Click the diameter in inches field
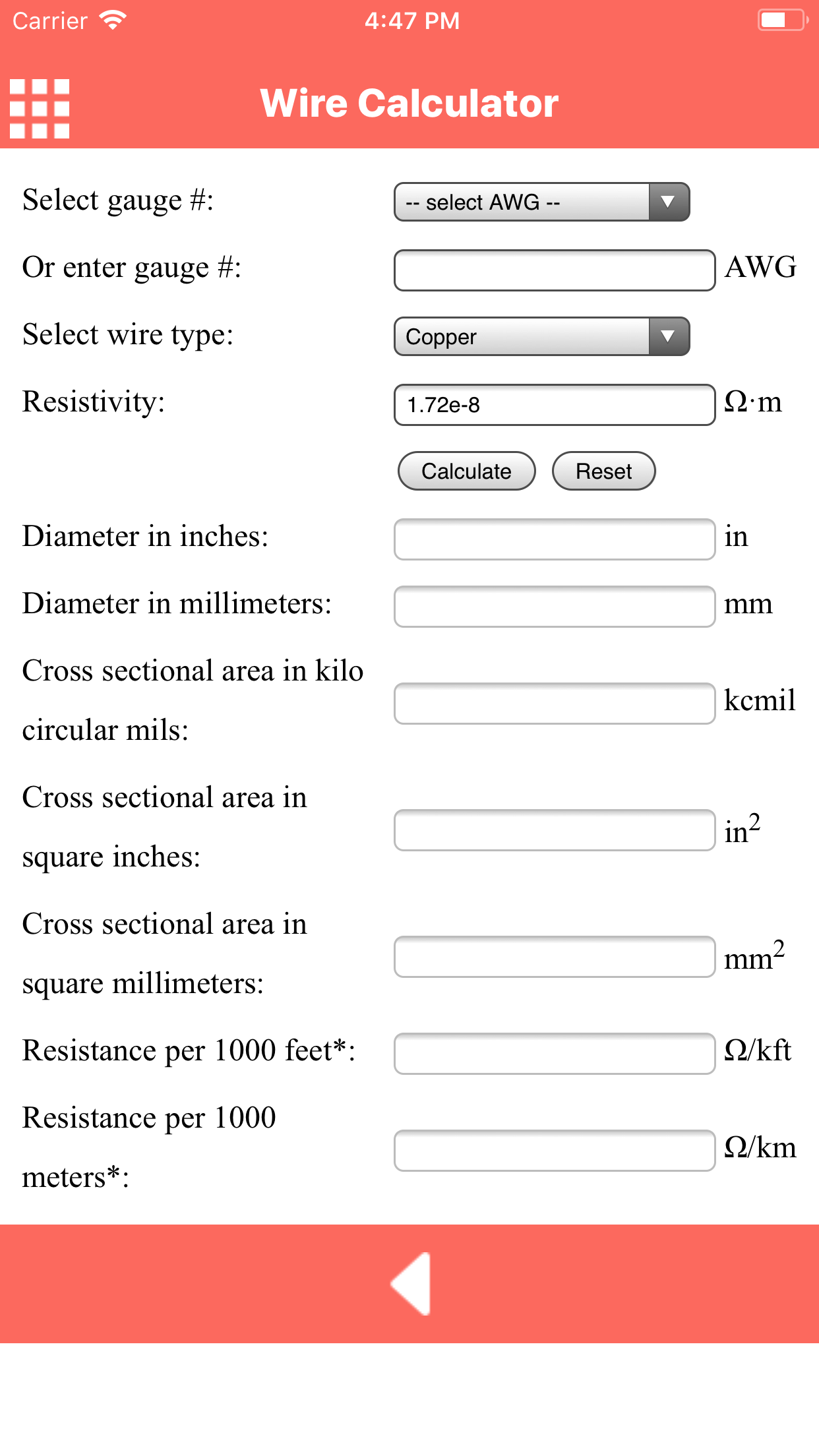The height and width of the screenshot is (1456, 819). tap(554, 540)
